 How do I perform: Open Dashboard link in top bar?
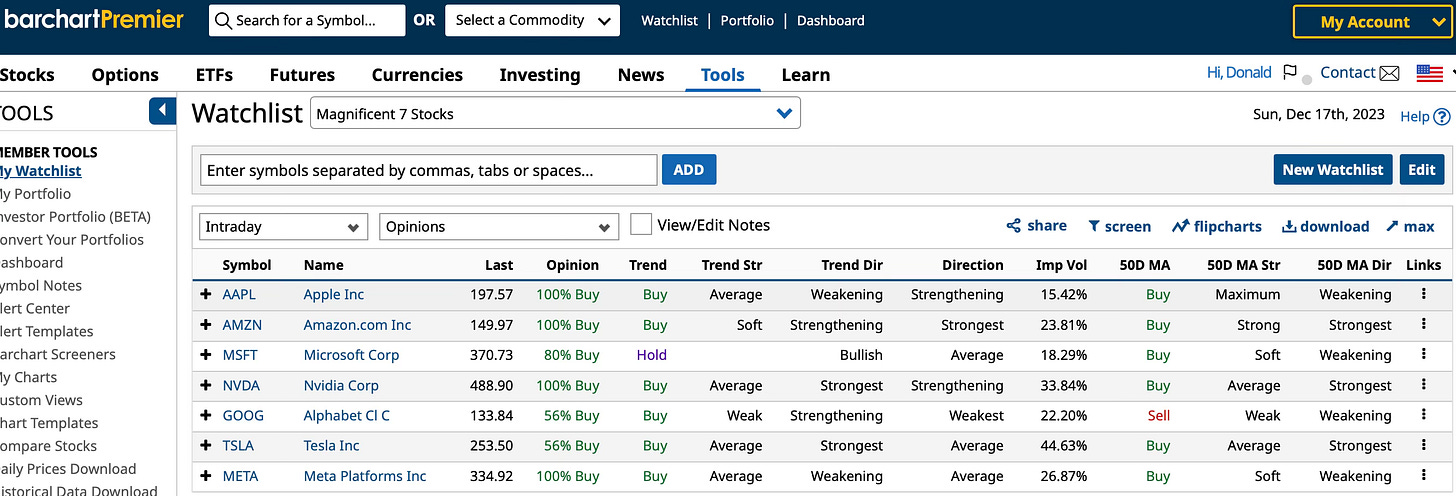[x=831, y=20]
